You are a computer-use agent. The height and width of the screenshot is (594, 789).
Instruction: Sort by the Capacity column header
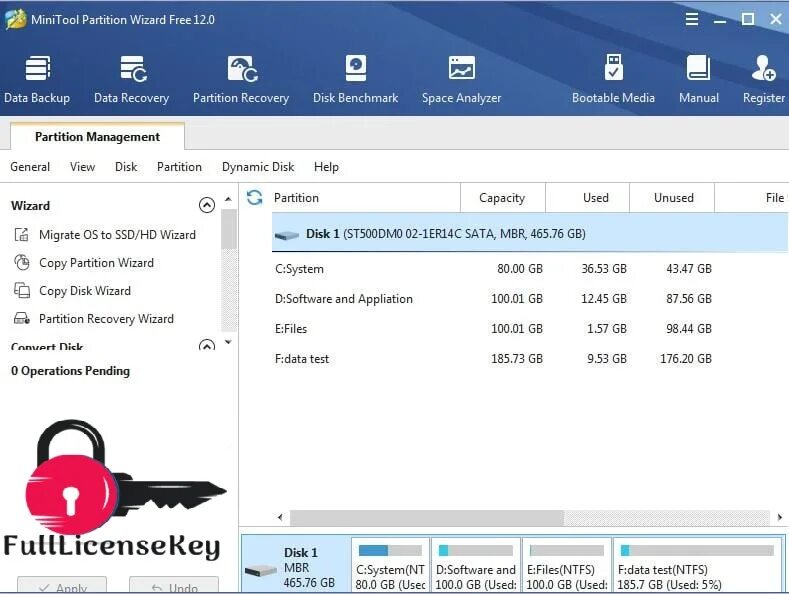point(502,198)
